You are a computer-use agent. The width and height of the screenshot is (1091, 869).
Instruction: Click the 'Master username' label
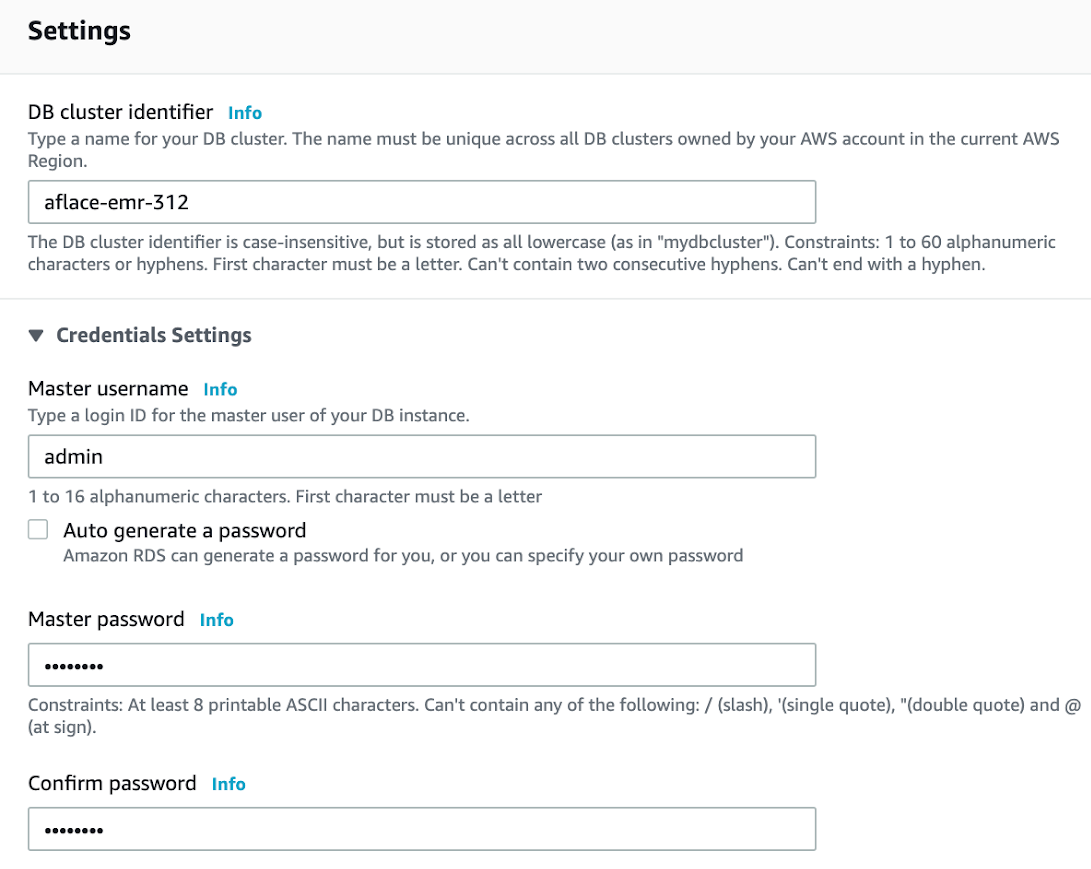click(x=108, y=388)
